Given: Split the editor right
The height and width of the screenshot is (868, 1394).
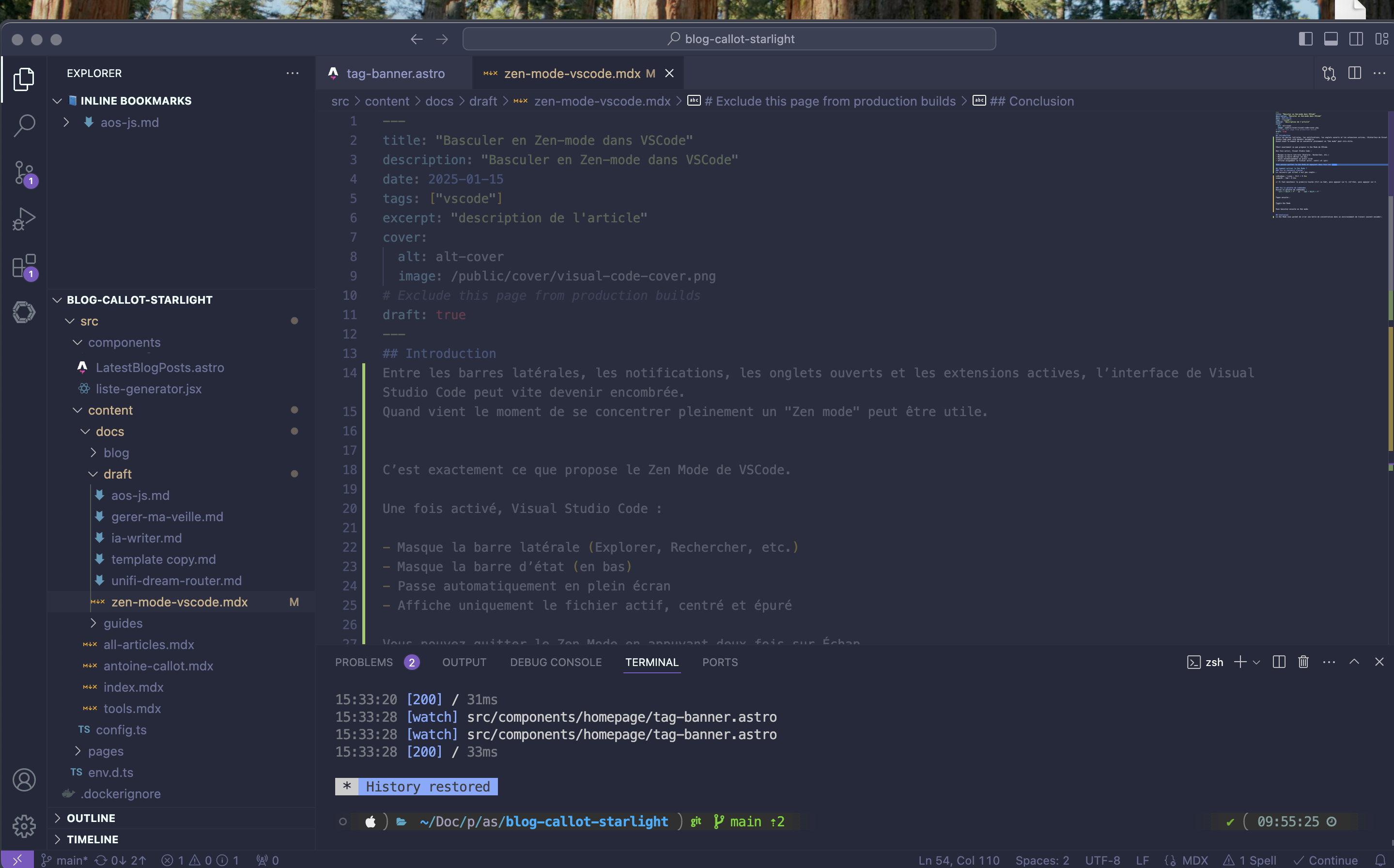Looking at the screenshot, I should pos(1354,73).
